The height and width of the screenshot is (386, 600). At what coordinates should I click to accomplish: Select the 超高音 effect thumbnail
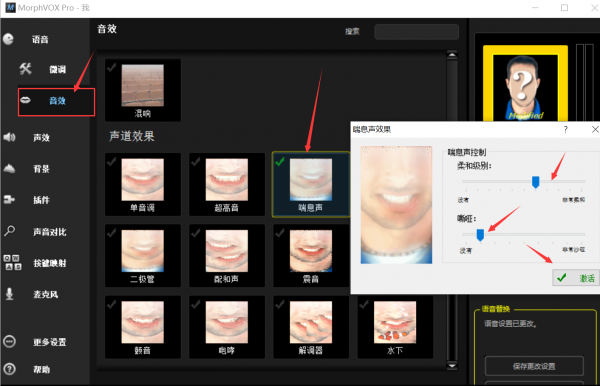tap(227, 179)
